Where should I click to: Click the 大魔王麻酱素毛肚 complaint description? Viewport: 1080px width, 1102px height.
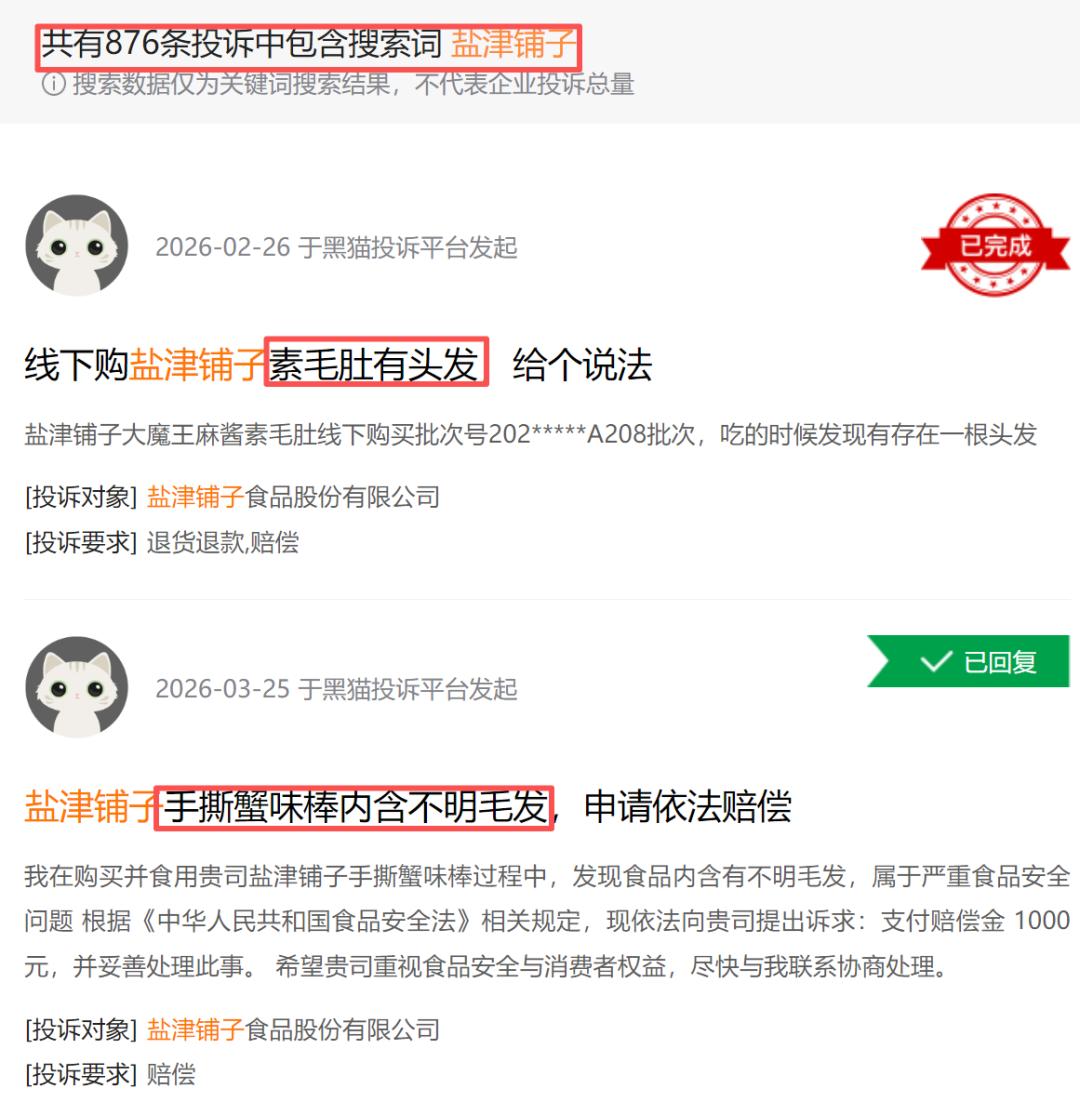point(531,434)
